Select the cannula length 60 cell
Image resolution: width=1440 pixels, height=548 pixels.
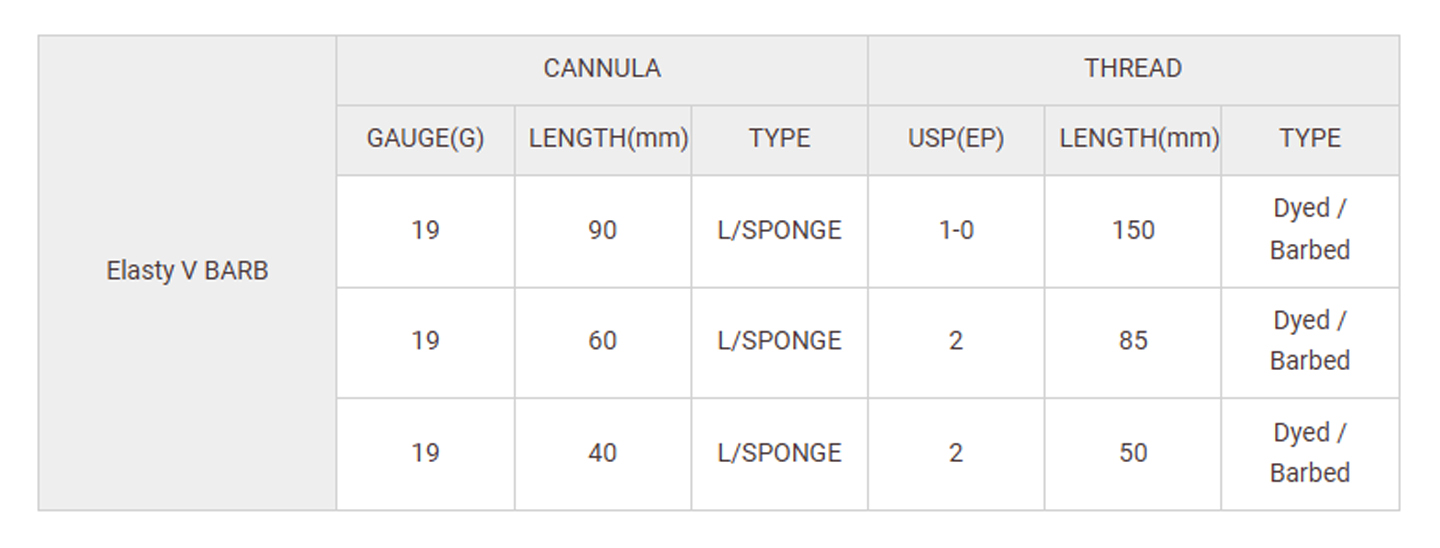click(x=602, y=341)
